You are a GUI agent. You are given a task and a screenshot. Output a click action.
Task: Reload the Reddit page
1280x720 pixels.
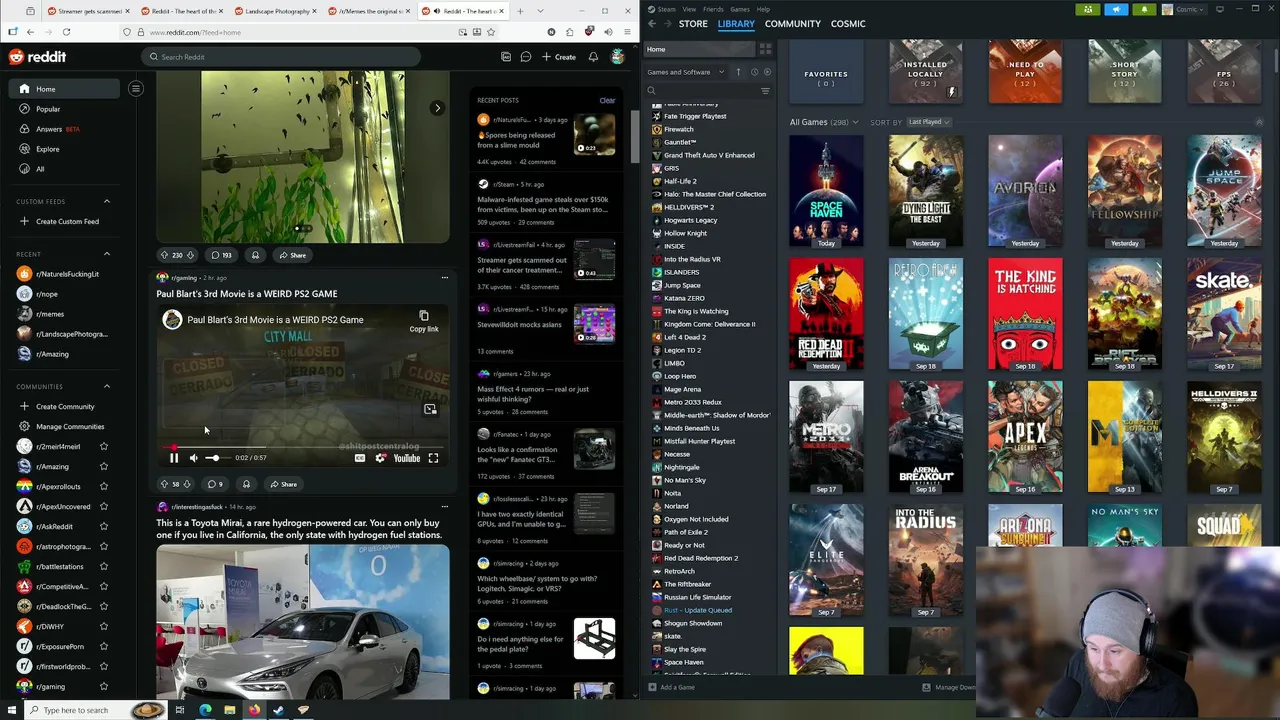[x=66, y=32]
